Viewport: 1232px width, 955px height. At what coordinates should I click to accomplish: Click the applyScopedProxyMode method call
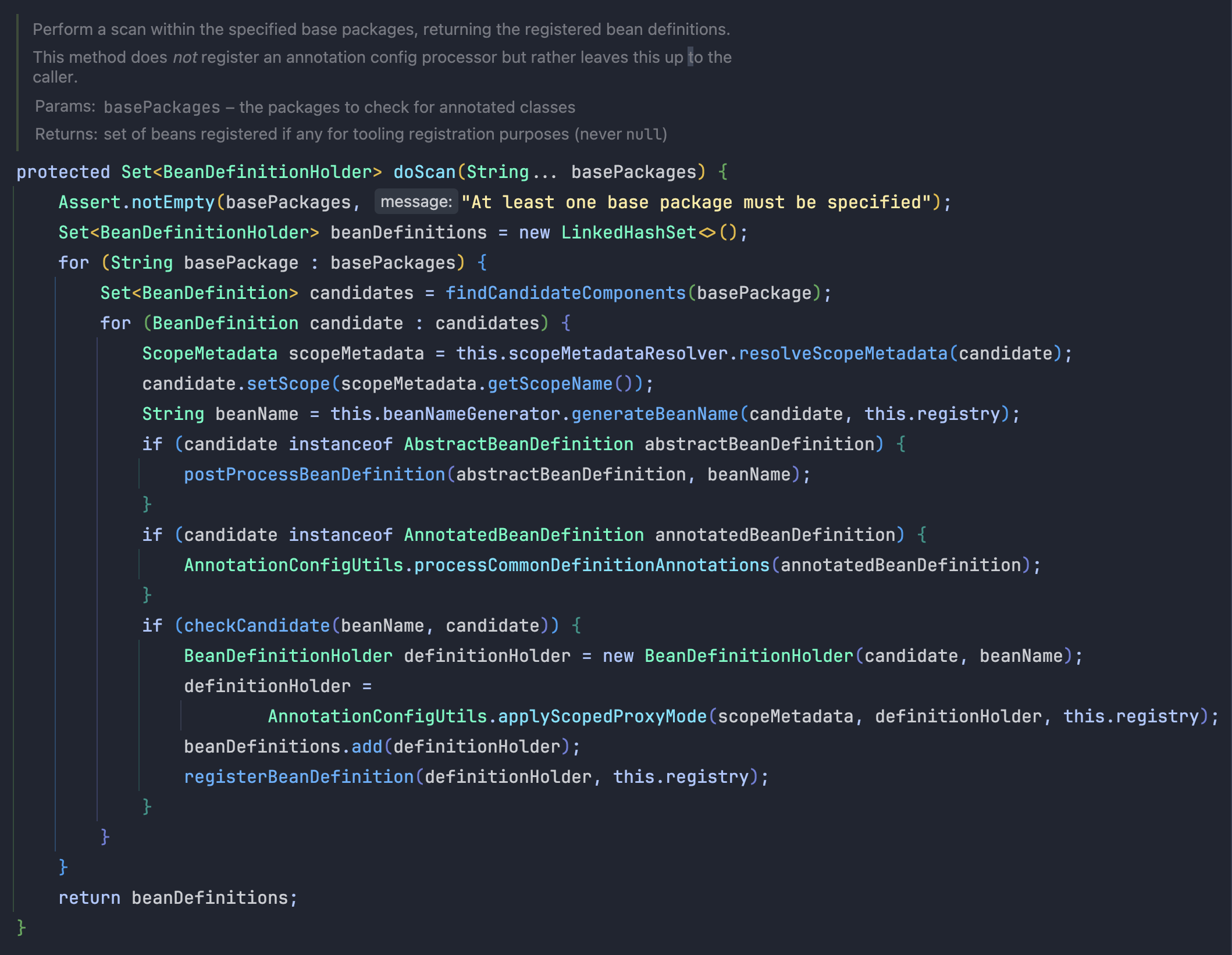(x=602, y=717)
